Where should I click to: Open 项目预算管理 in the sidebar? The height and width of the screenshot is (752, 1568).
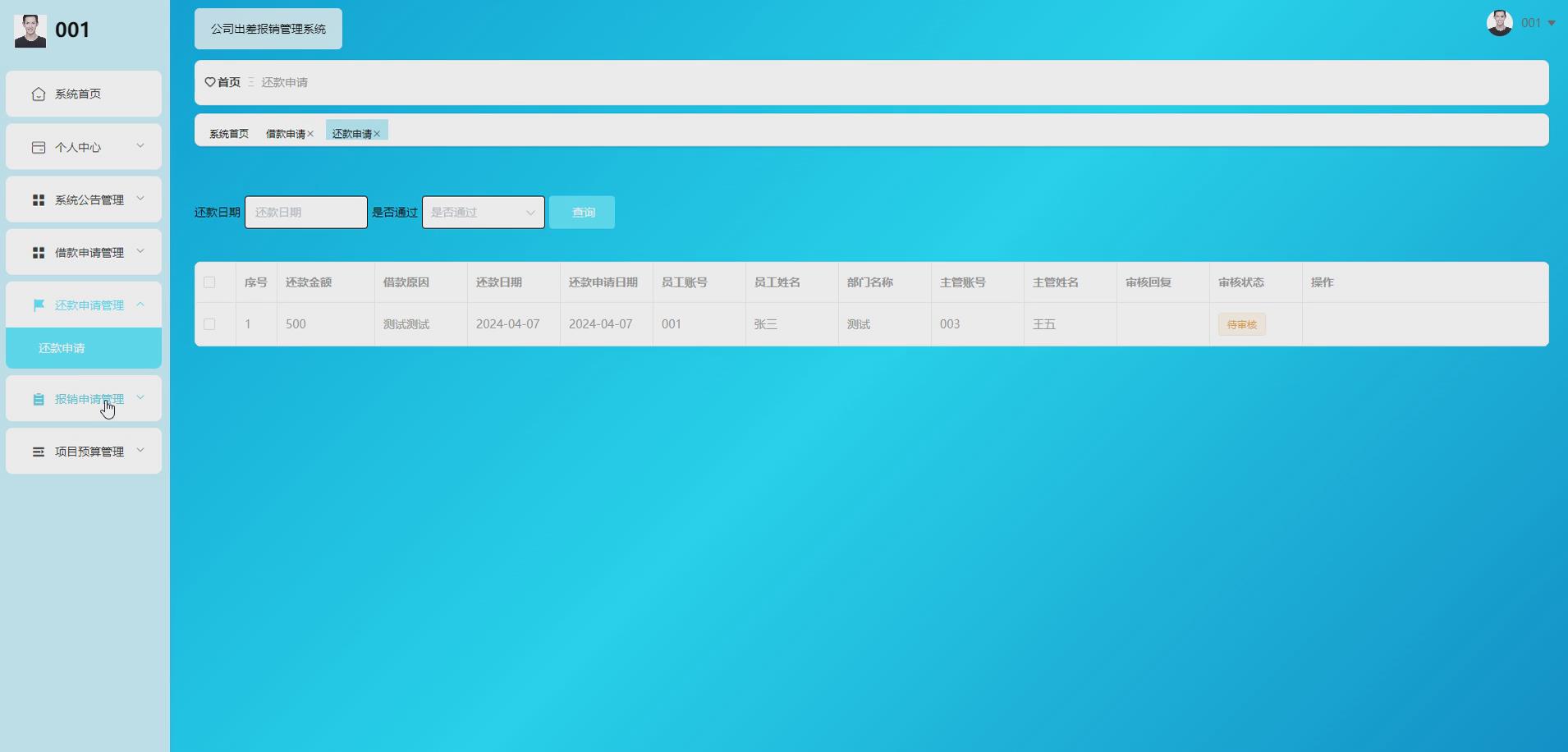pyautogui.click(x=84, y=452)
